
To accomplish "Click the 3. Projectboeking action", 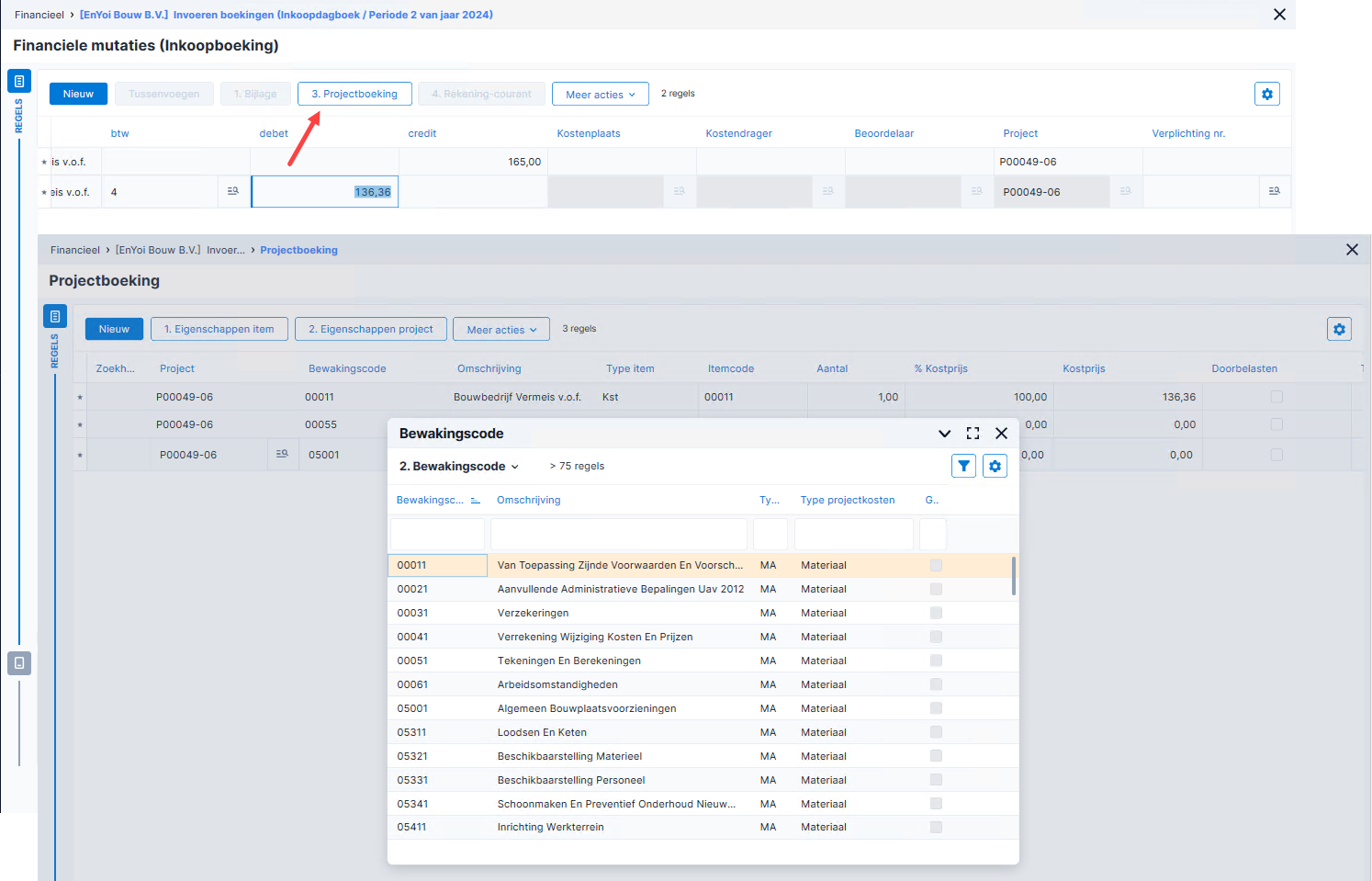I will 354,94.
